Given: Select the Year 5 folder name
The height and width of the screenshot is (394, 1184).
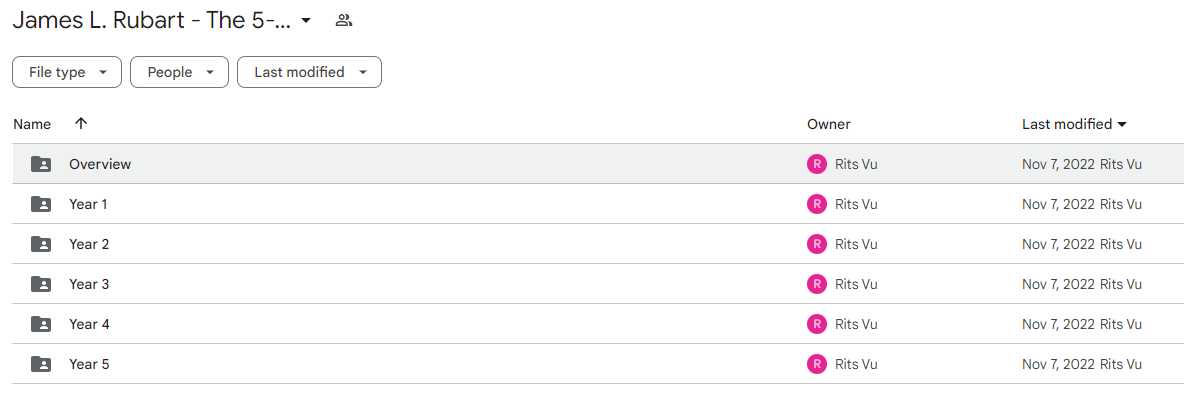Looking at the screenshot, I should (89, 364).
